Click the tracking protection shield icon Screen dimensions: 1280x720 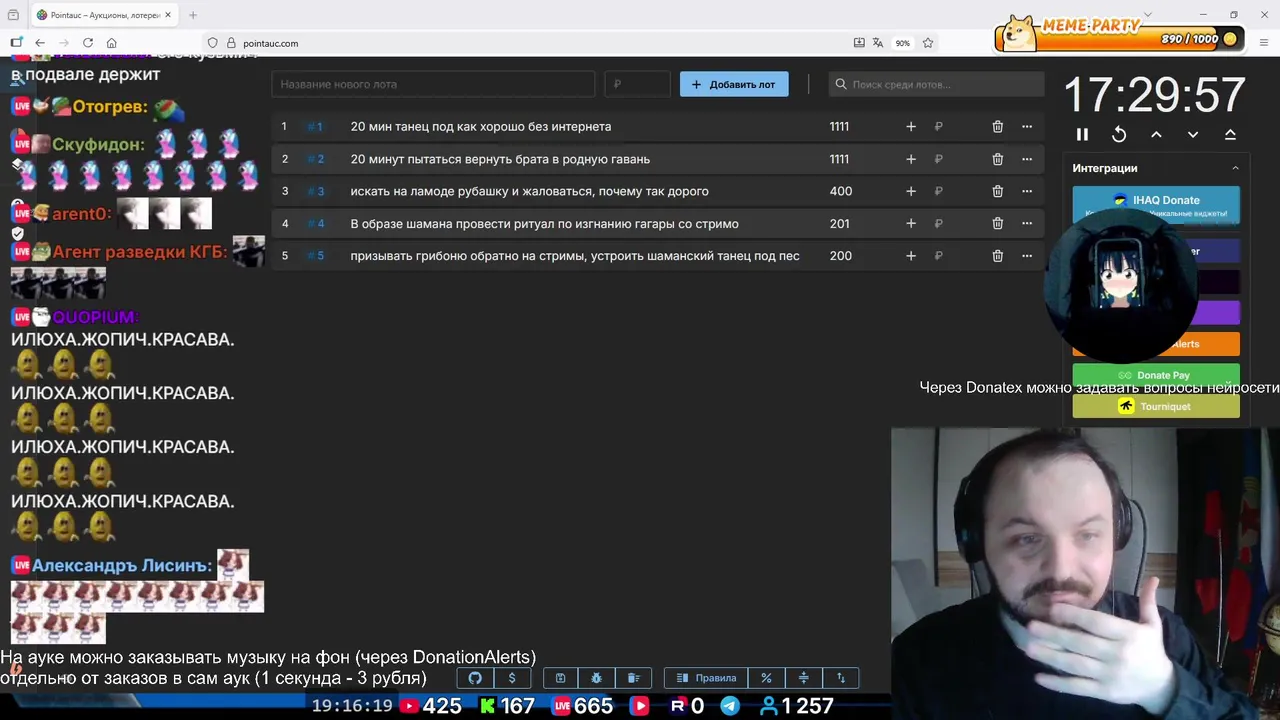[212, 43]
